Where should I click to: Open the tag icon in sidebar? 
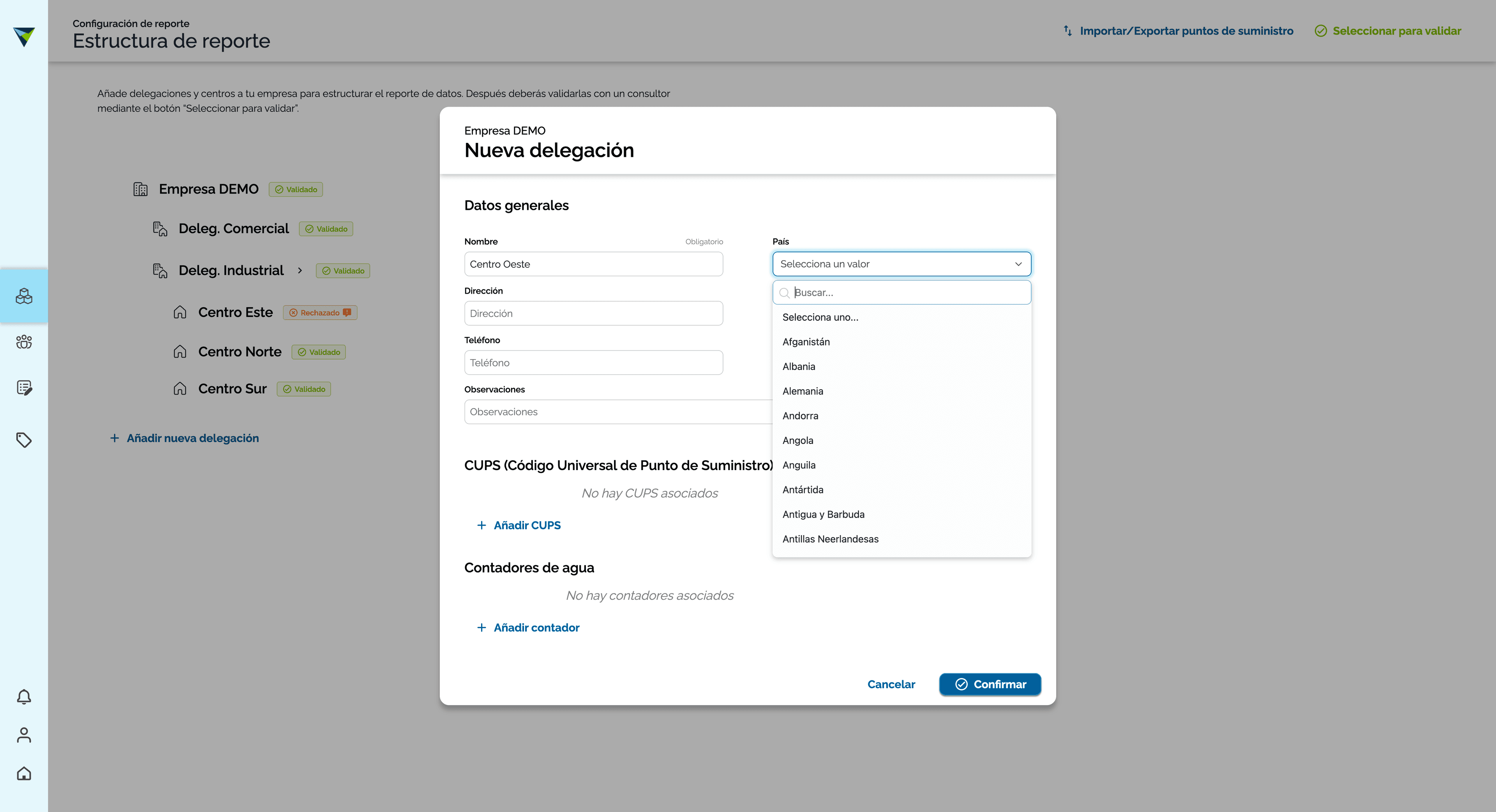point(24,440)
